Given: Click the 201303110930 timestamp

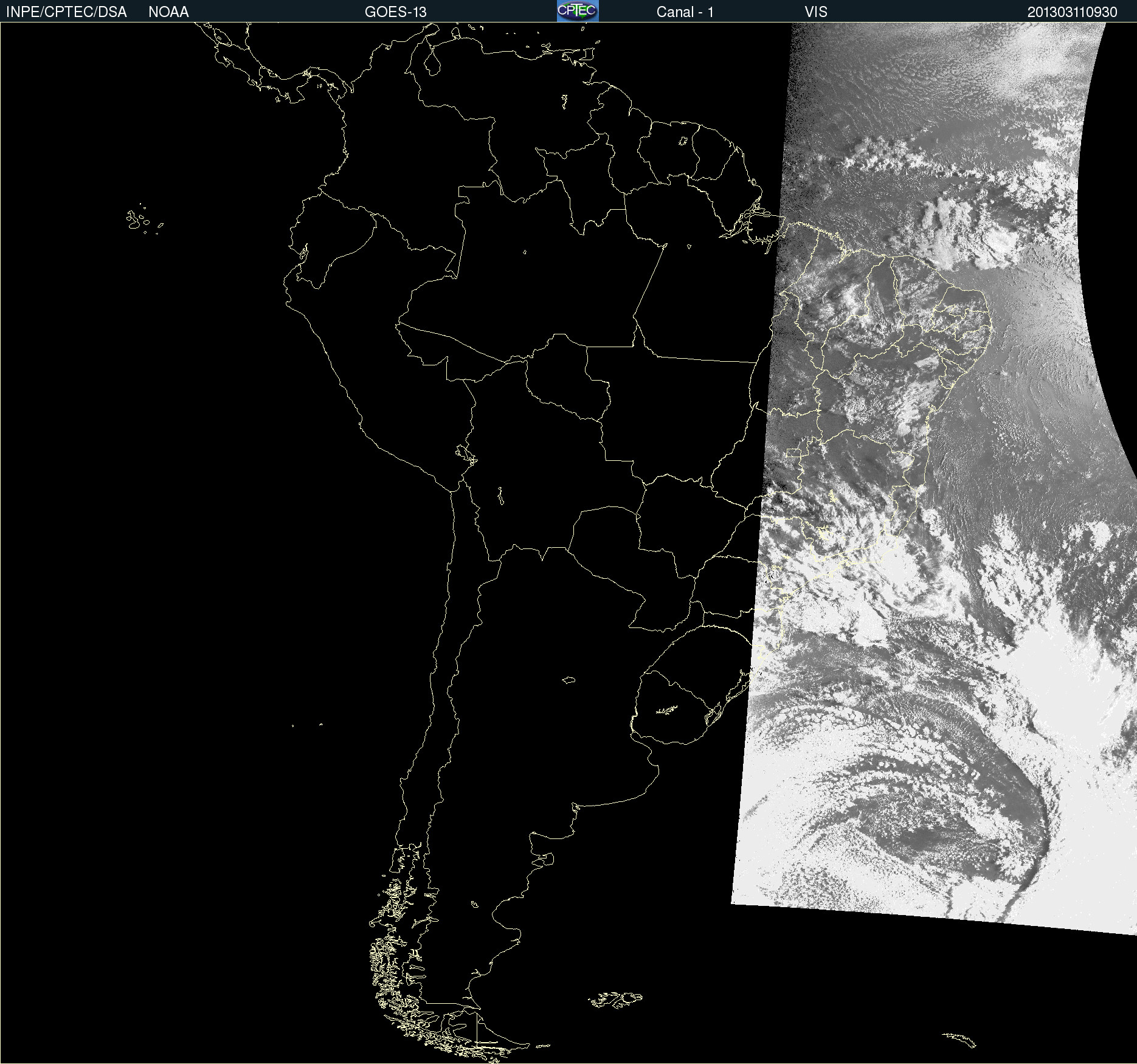Looking at the screenshot, I should pos(1072,12).
